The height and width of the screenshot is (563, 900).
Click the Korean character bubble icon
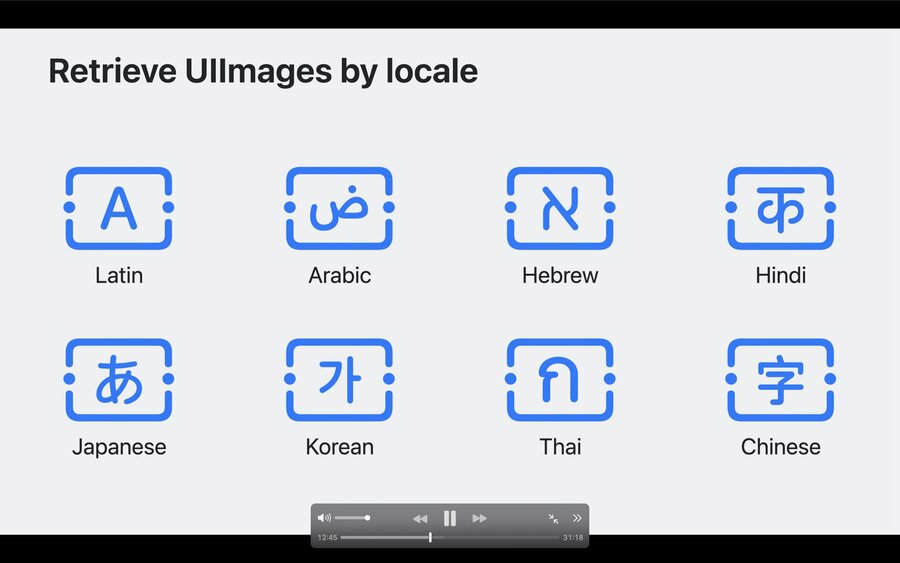point(339,379)
